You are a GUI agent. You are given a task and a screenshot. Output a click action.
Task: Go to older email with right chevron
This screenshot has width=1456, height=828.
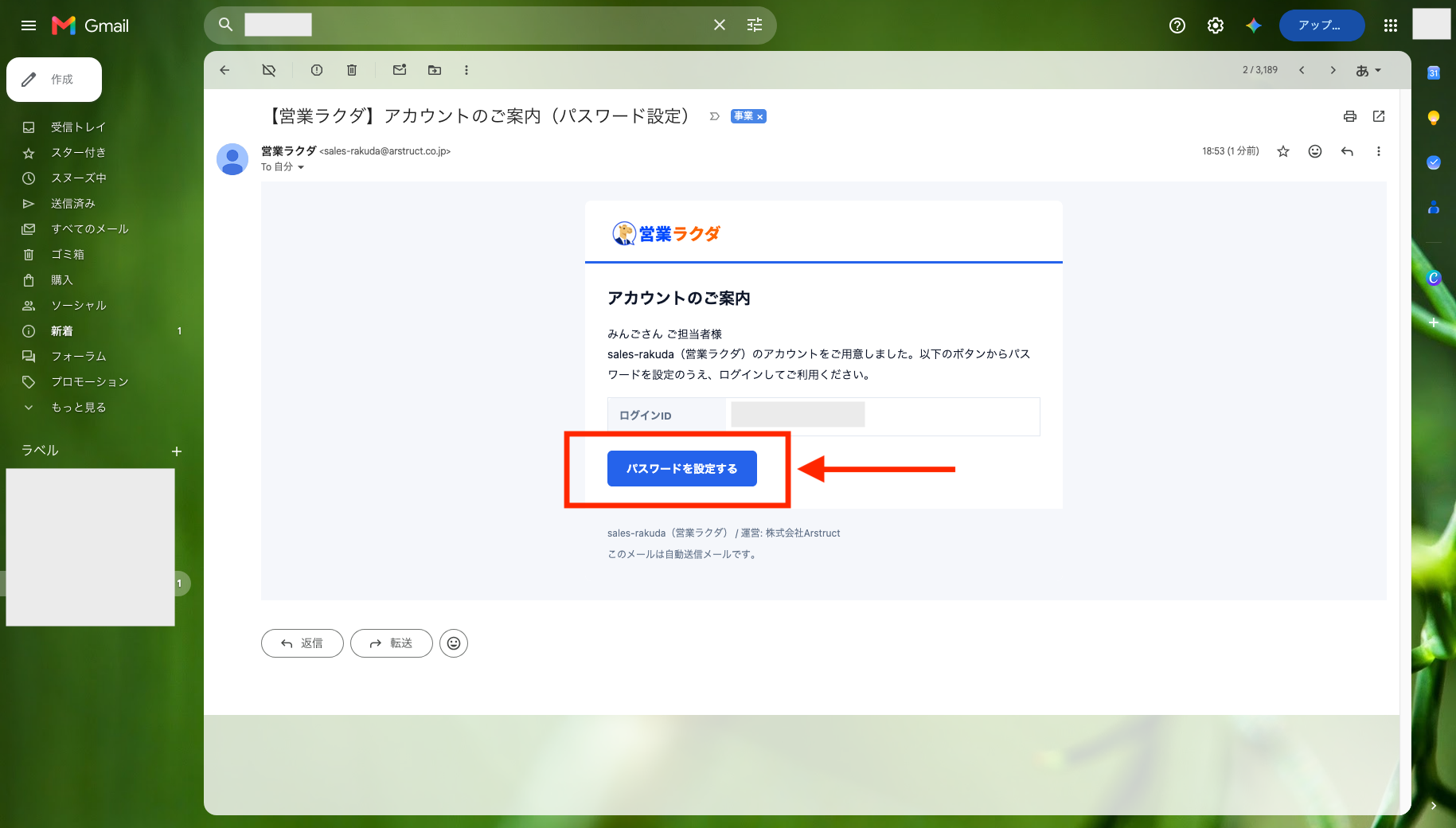tap(1333, 70)
